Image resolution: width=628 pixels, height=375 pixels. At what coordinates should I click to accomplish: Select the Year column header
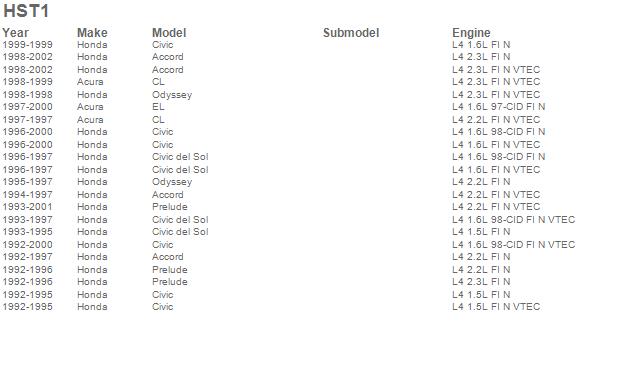[x=16, y=33]
